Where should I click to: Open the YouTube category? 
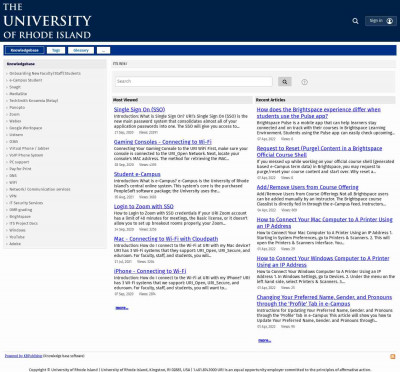click(17, 237)
